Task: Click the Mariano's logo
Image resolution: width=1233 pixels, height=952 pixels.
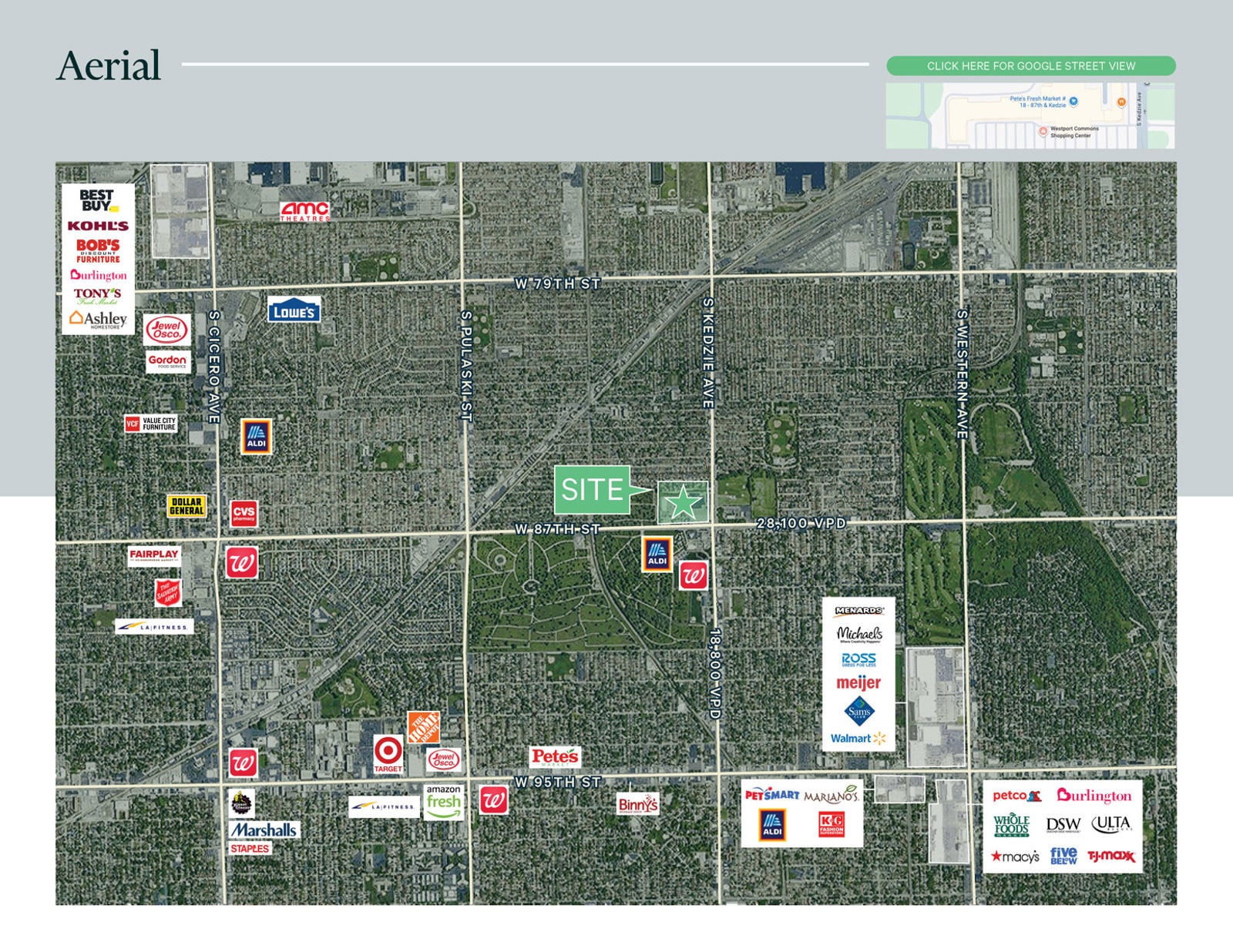Action: coord(832,794)
